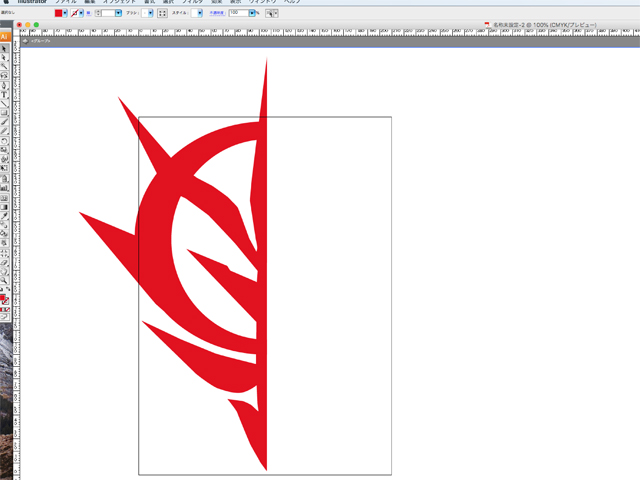Screen dimensions: 640x480
Task: Select the Free Transform tool
Action: [4, 168]
